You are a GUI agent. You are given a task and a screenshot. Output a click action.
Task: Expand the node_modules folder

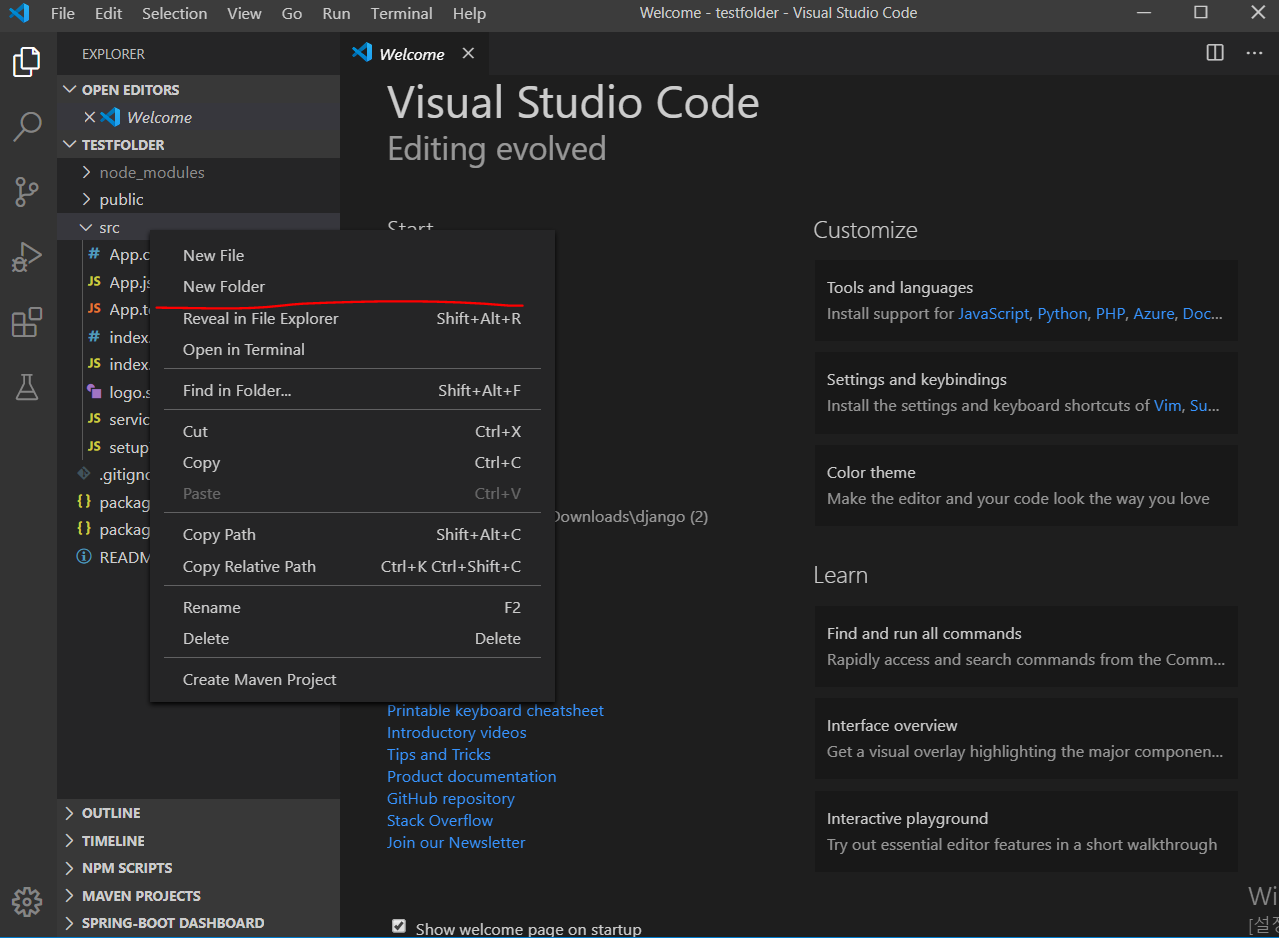pos(198,172)
